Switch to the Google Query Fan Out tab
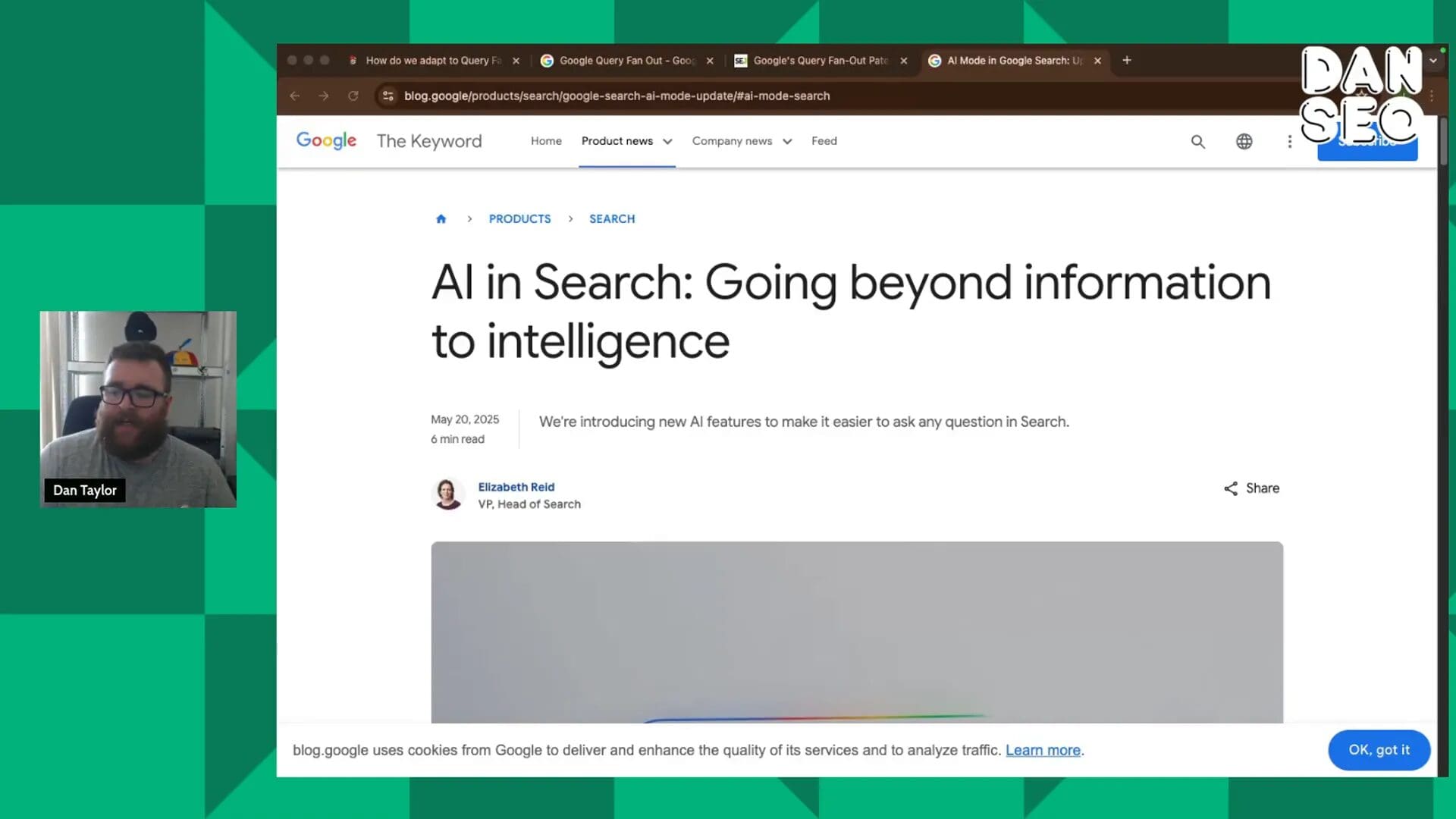The width and height of the screenshot is (1456, 819). tap(626, 61)
